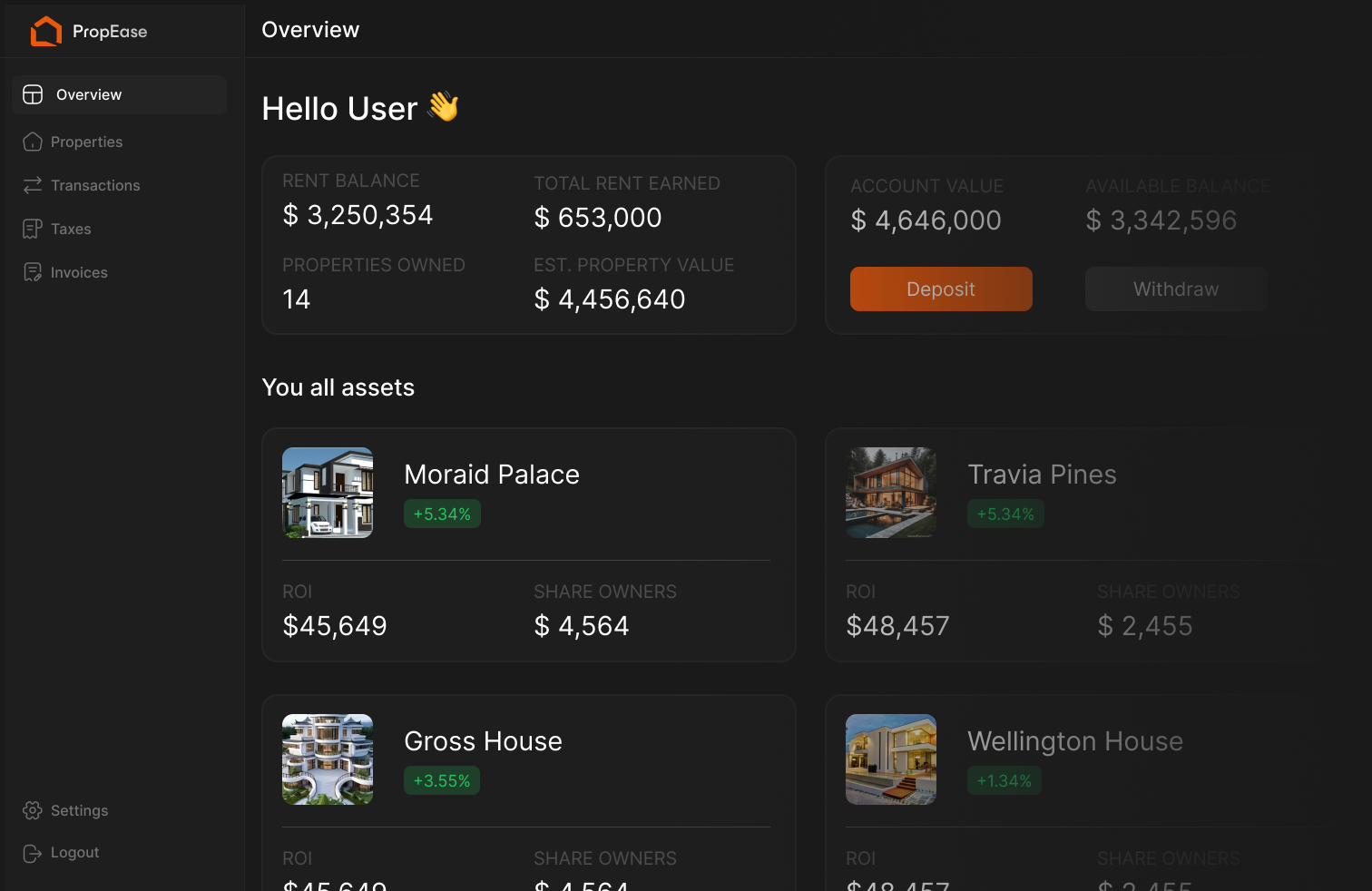Click the Gross House property thumbnail
Viewport: 1372px width, 891px height.
click(327, 759)
